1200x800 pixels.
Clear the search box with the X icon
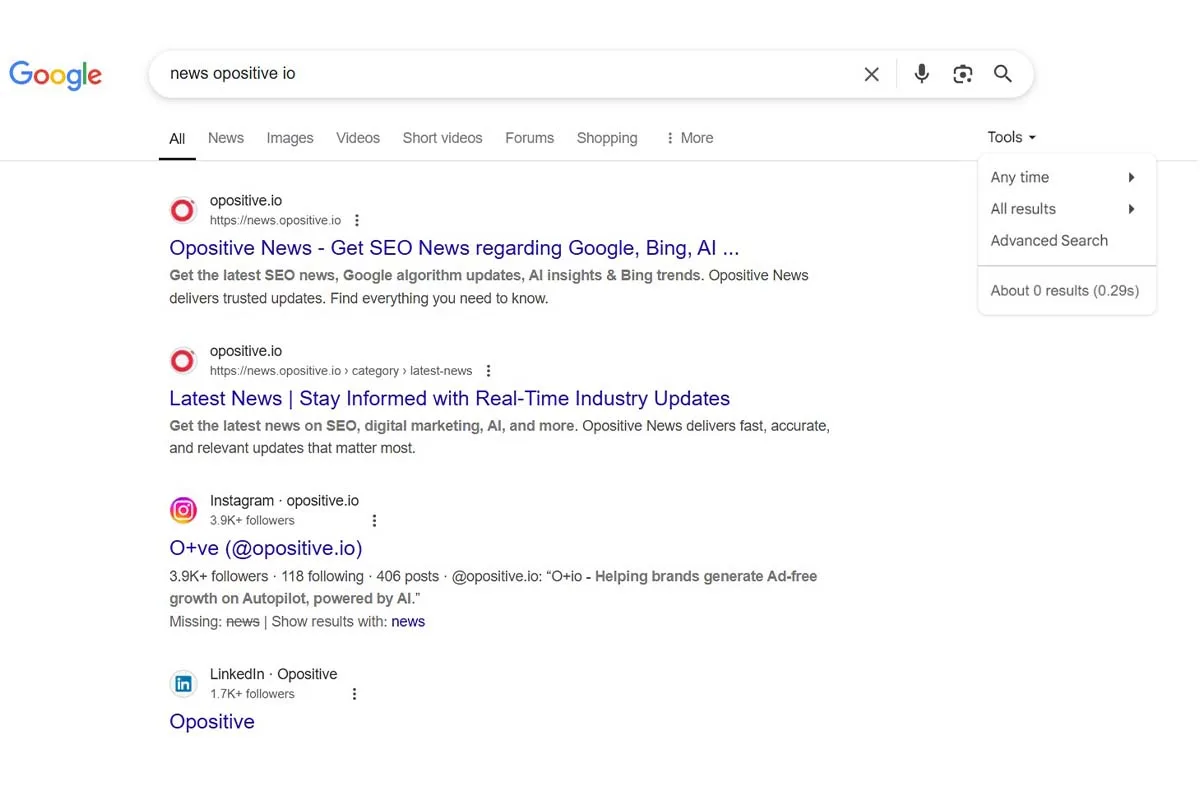[871, 74]
